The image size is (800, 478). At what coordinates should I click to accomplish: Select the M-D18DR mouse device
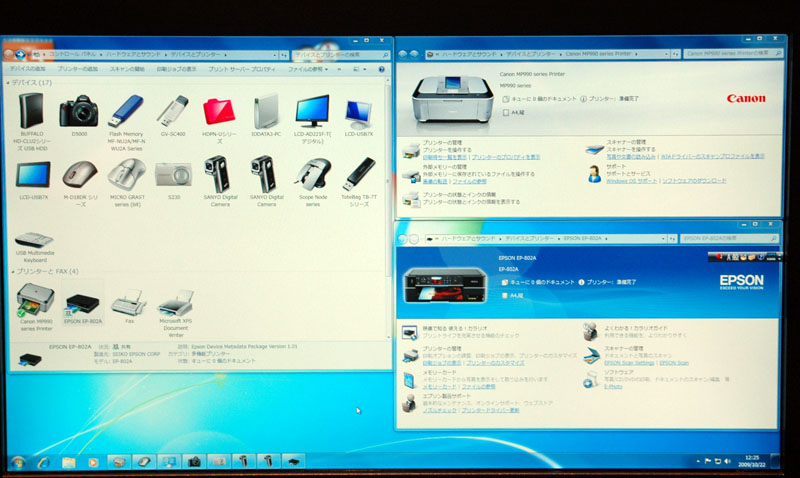(79, 174)
